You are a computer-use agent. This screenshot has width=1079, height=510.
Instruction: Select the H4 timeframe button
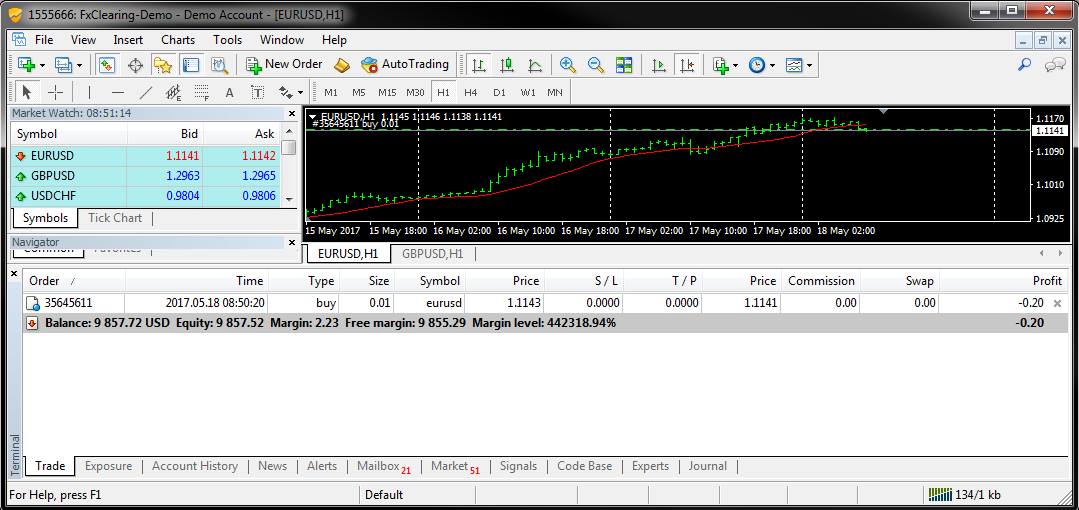tap(471, 93)
